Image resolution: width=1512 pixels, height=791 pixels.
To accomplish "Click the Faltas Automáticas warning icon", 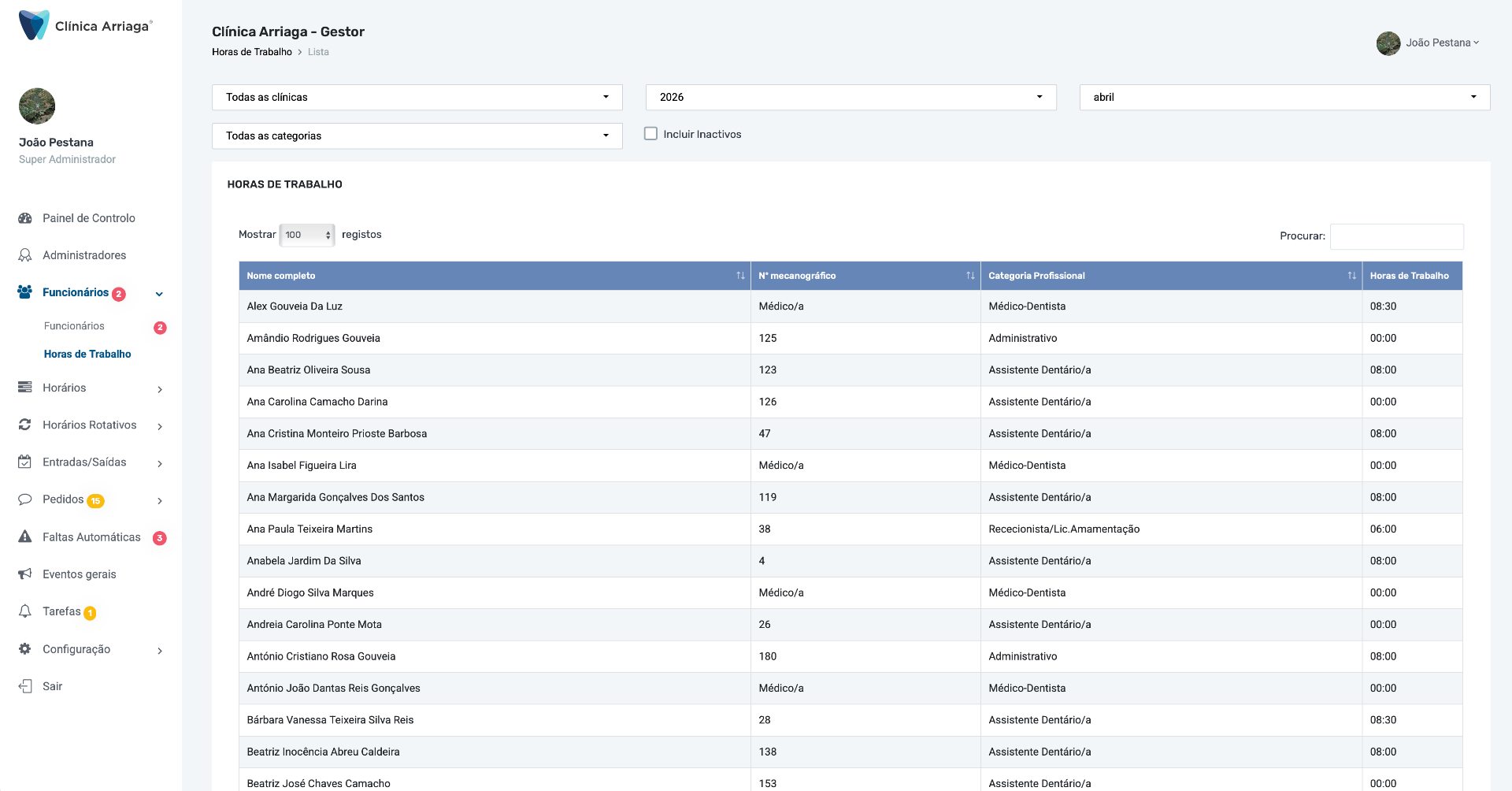I will click(x=25, y=537).
